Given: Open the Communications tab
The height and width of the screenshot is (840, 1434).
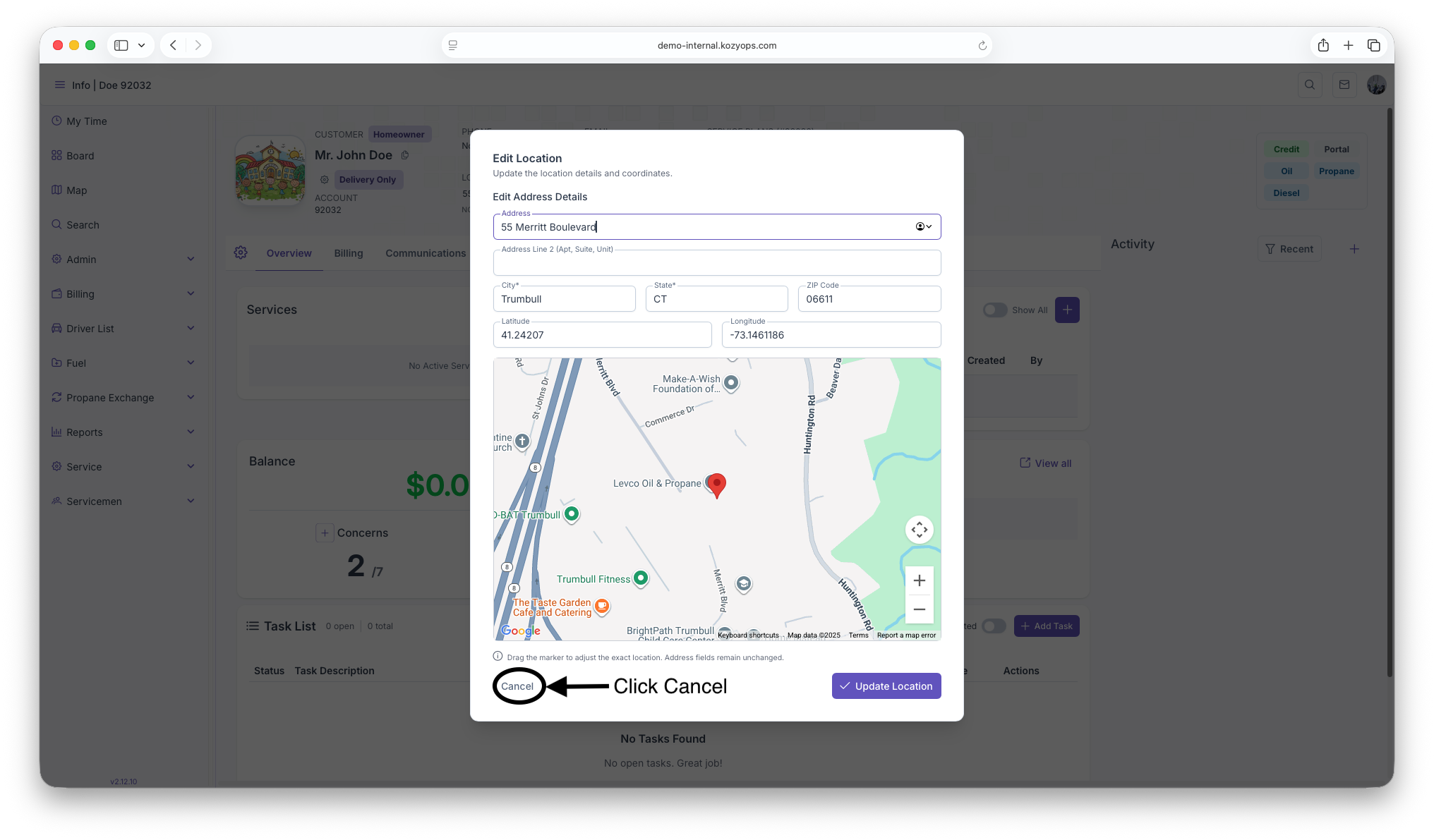Looking at the screenshot, I should click(426, 253).
